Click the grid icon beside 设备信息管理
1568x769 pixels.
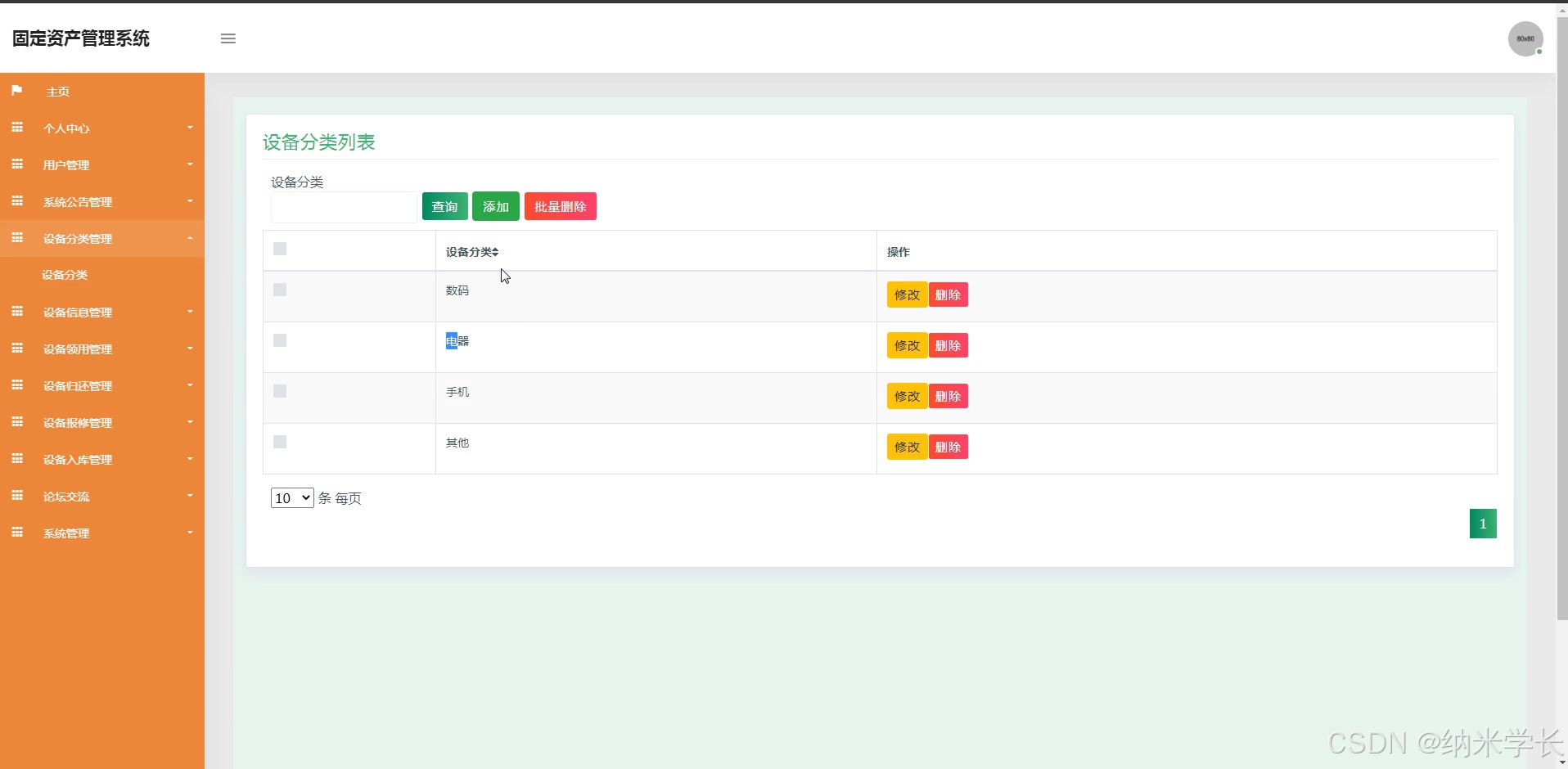pos(16,312)
